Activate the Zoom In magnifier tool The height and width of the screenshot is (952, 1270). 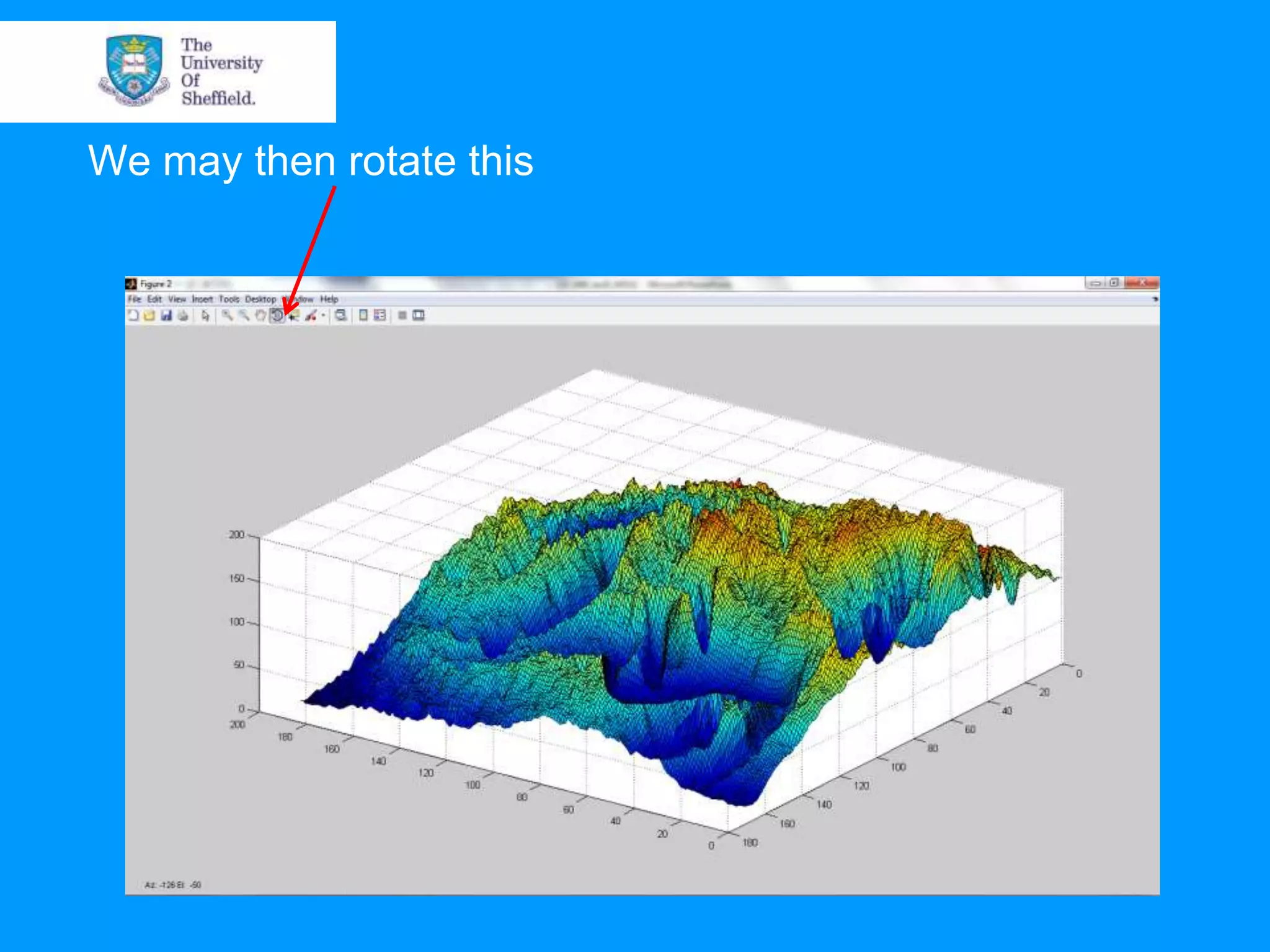(x=228, y=315)
